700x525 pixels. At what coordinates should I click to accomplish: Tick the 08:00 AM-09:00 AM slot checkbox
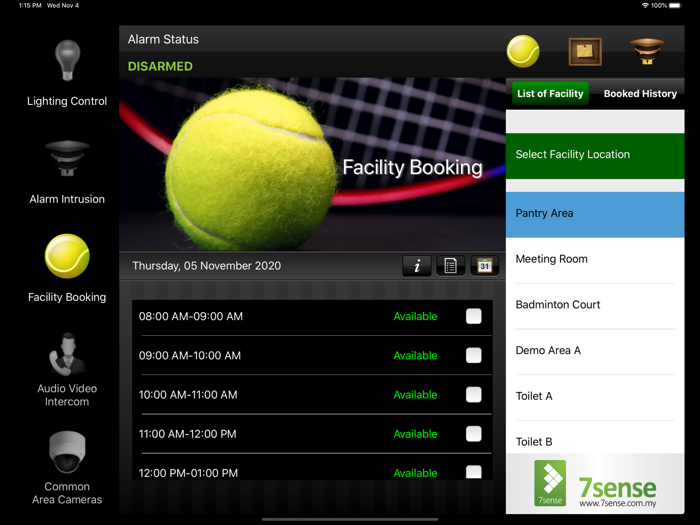point(474,316)
